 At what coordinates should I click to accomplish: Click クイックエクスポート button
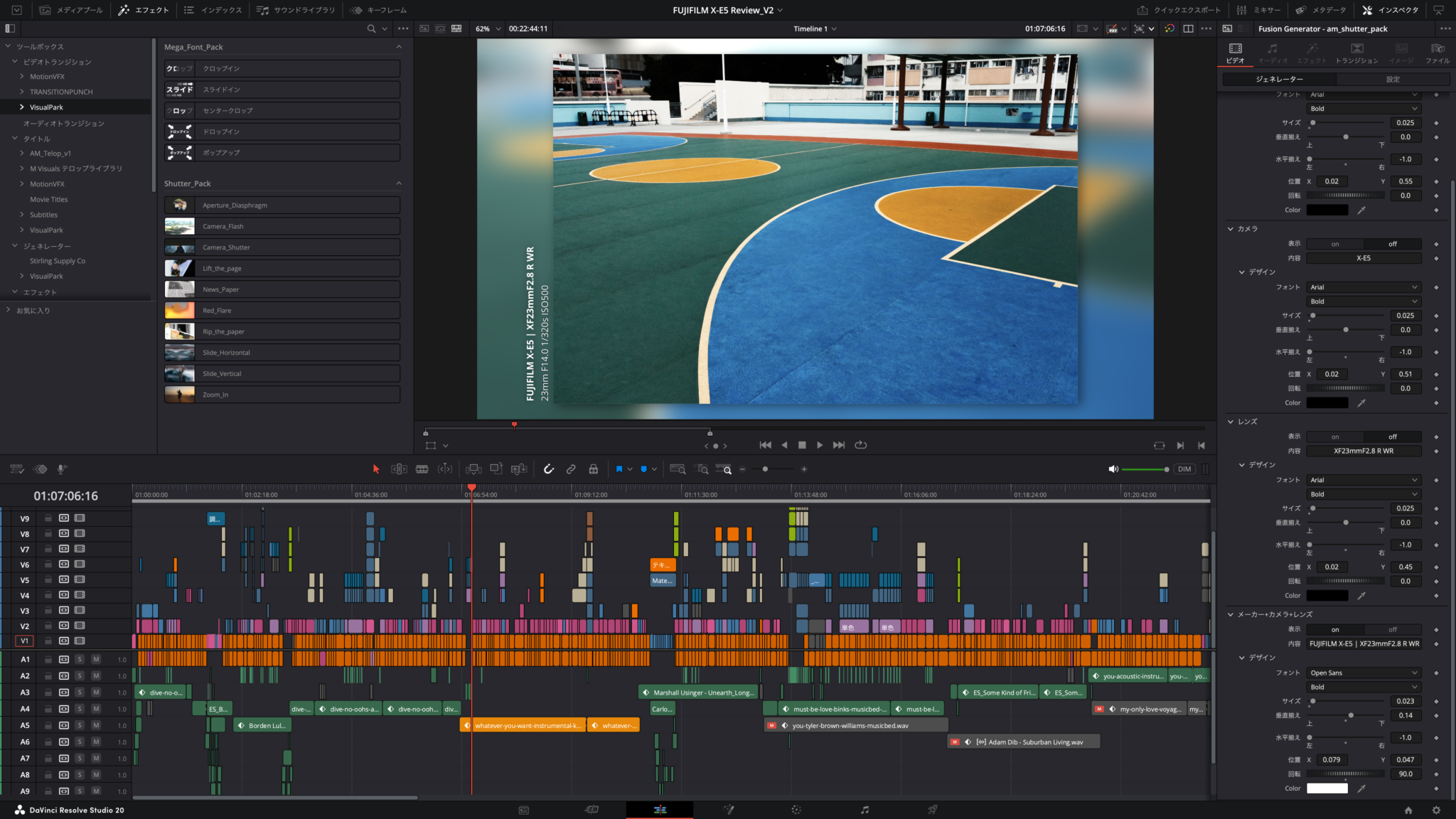(x=1179, y=10)
